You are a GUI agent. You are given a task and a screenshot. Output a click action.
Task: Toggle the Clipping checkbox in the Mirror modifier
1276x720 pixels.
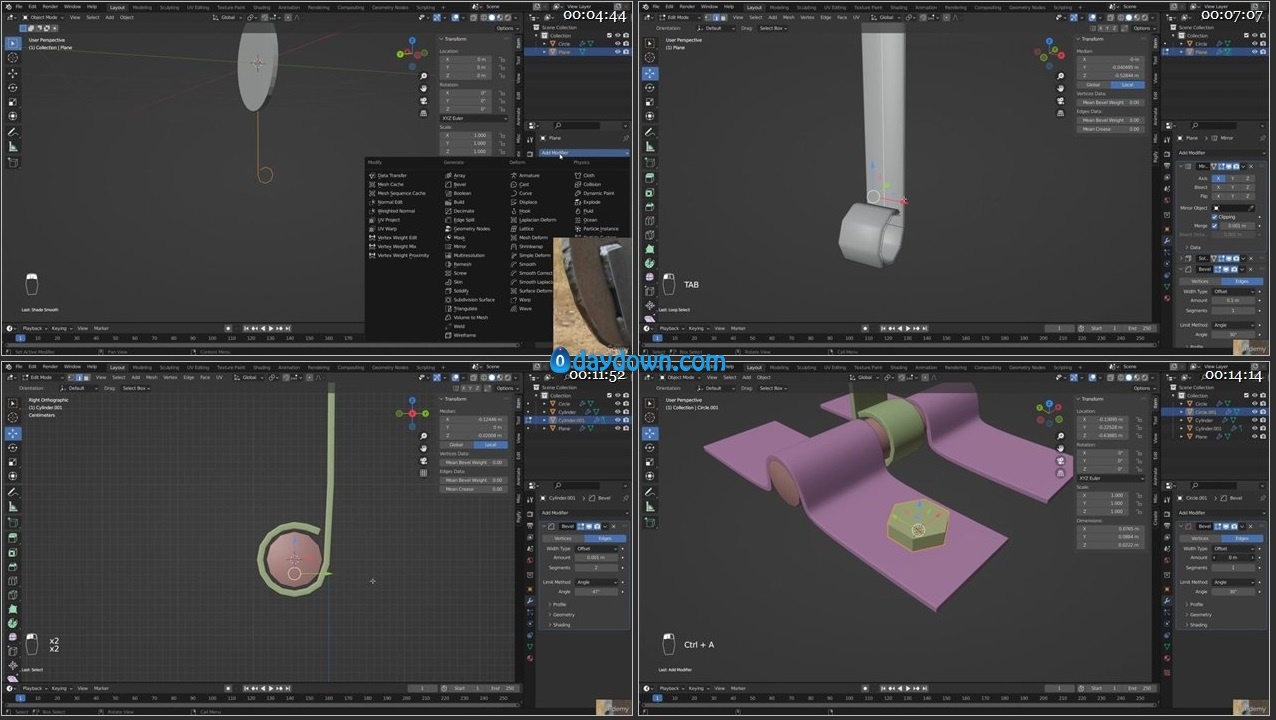pos(1215,217)
